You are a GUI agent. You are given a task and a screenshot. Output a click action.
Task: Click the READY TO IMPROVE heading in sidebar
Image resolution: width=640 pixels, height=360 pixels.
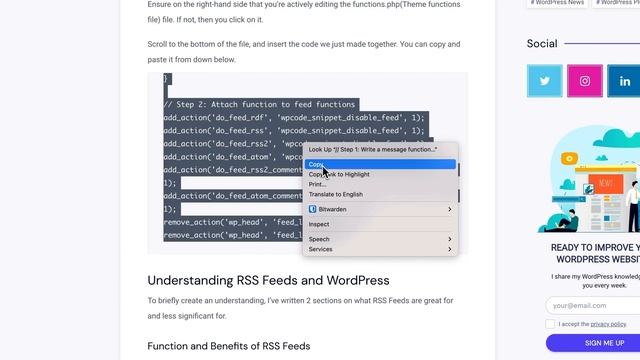(595, 253)
